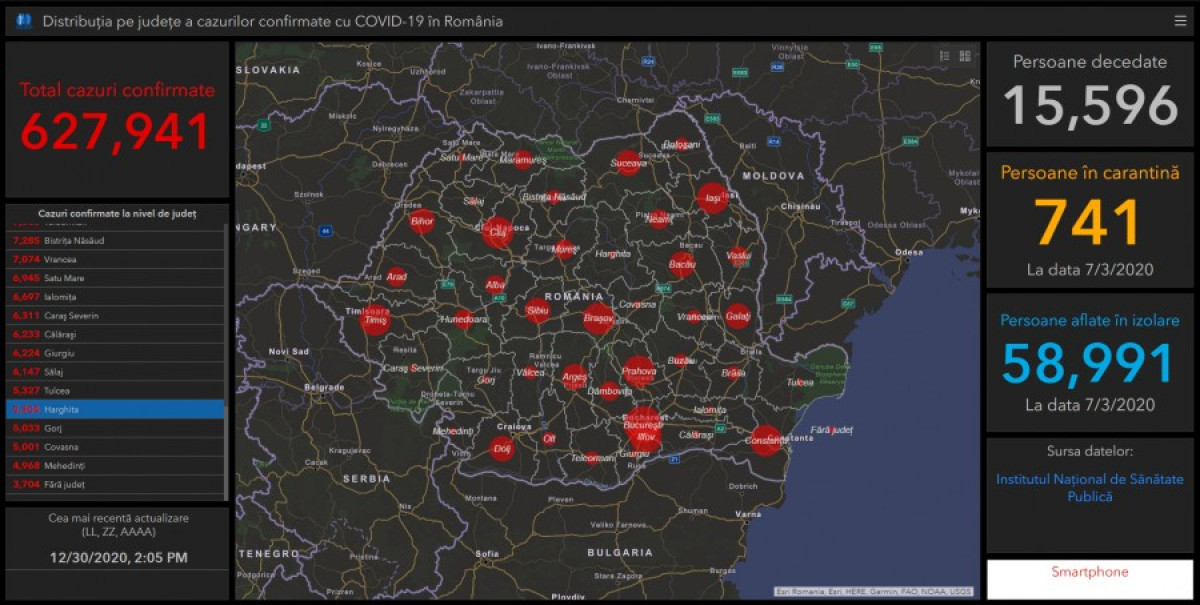Open the hamburger menu in the header
The image size is (1200, 605).
click(x=1181, y=21)
